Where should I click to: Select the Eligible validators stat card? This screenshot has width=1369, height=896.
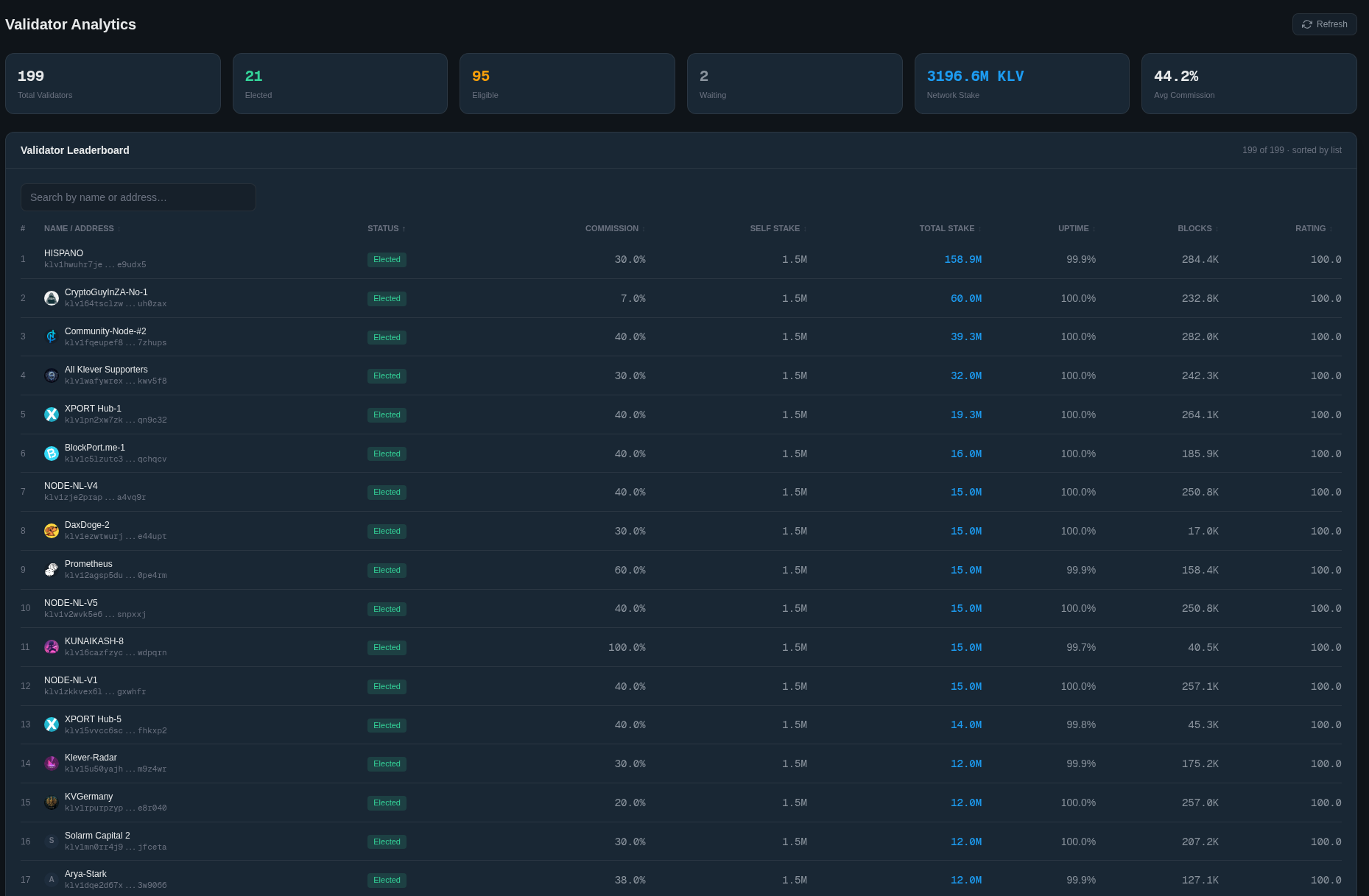click(x=567, y=83)
